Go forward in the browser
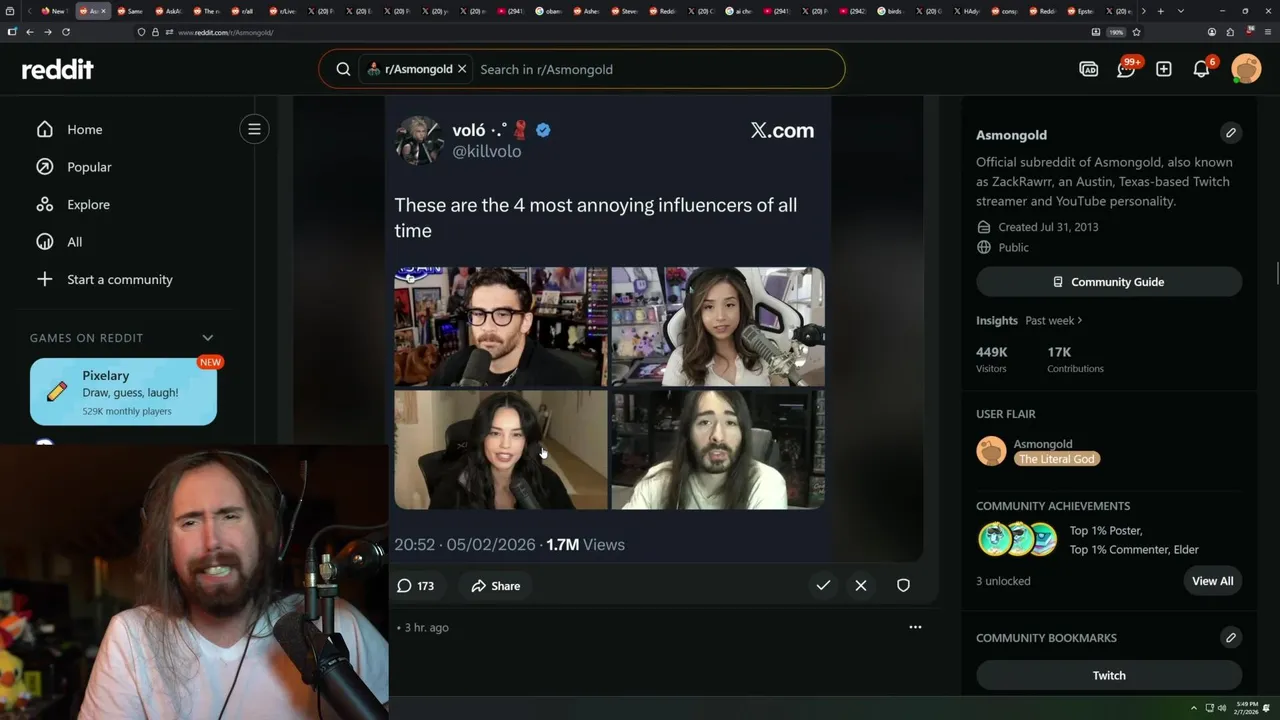The width and height of the screenshot is (1280, 720). tap(47, 32)
